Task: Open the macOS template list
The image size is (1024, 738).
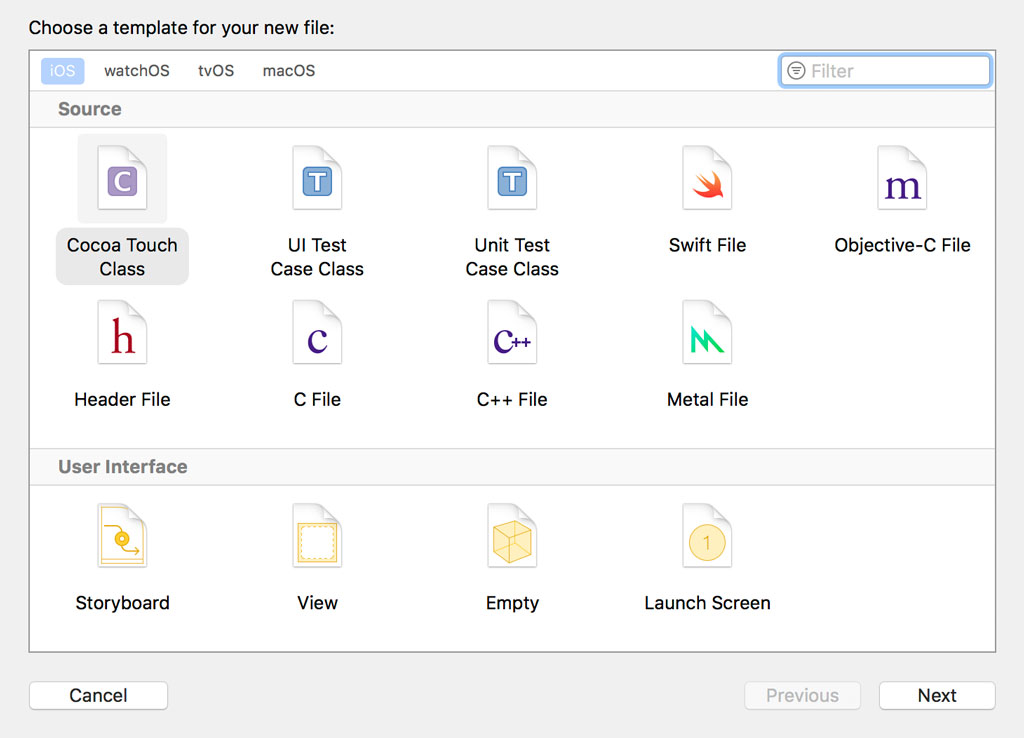Action: coord(288,70)
